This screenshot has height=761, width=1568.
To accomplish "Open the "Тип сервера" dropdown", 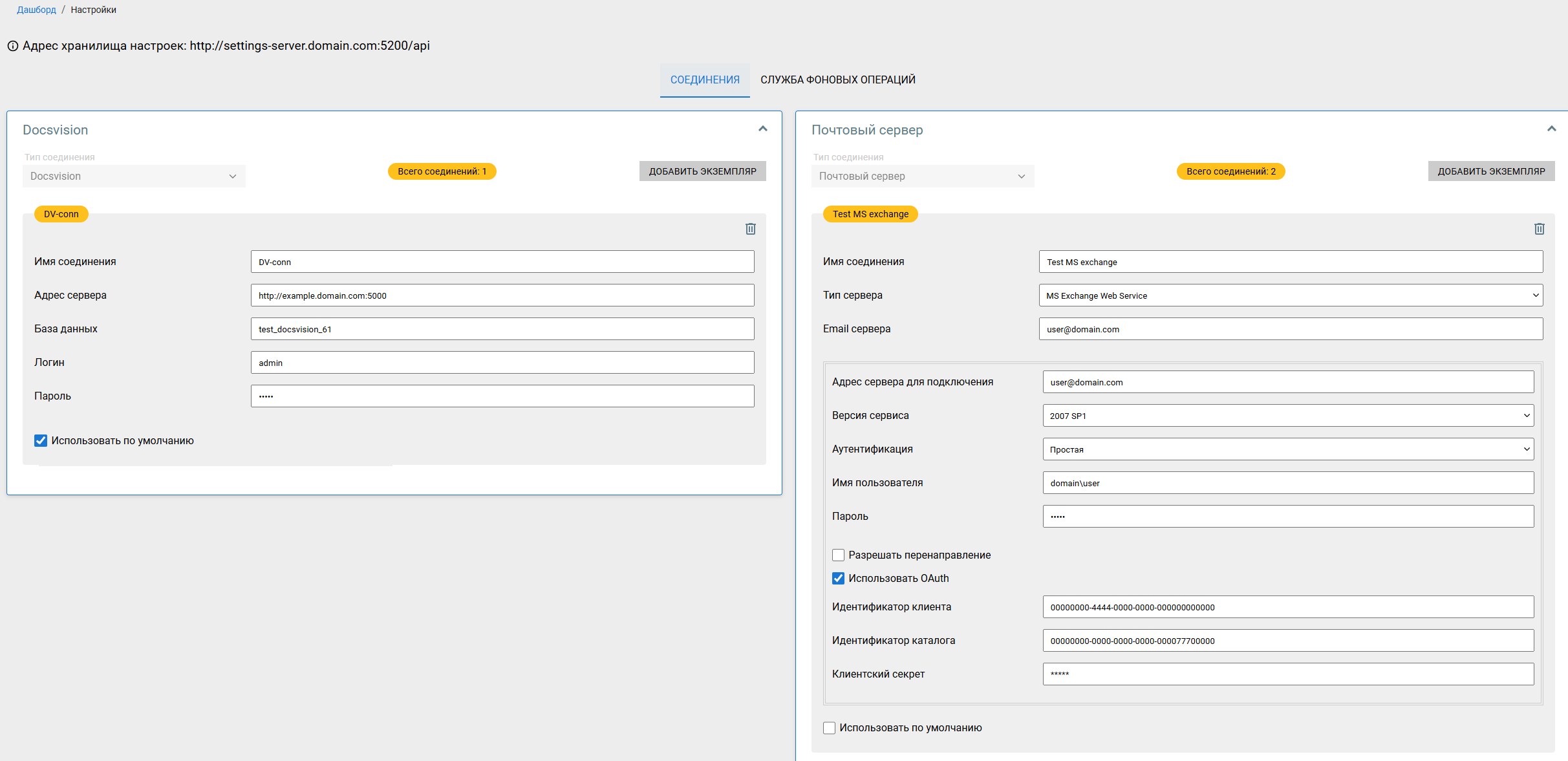I will pyautogui.click(x=1291, y=295).
